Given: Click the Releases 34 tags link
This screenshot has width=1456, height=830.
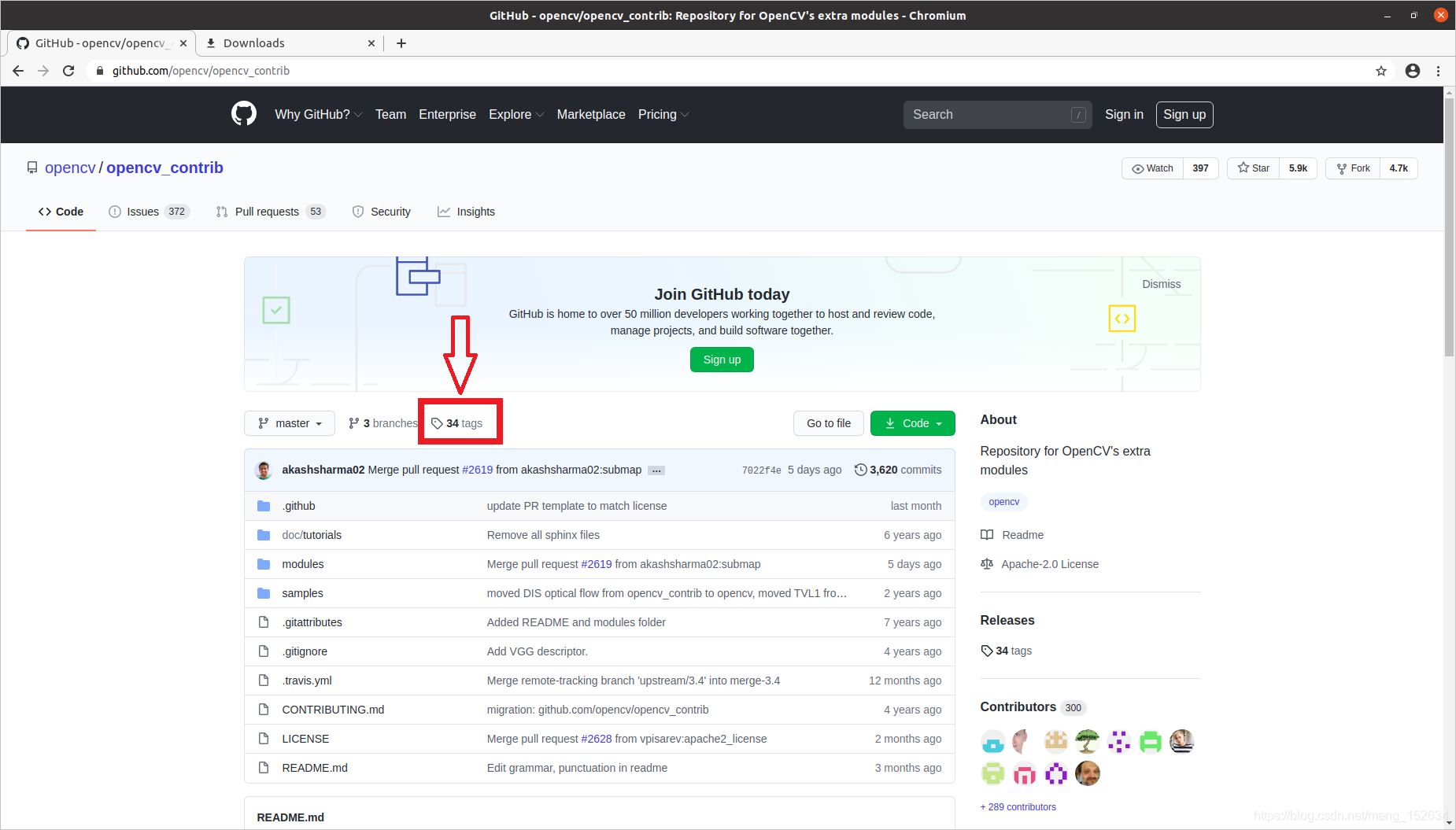Looking at the screenshot, I should tap(1006, 651).
